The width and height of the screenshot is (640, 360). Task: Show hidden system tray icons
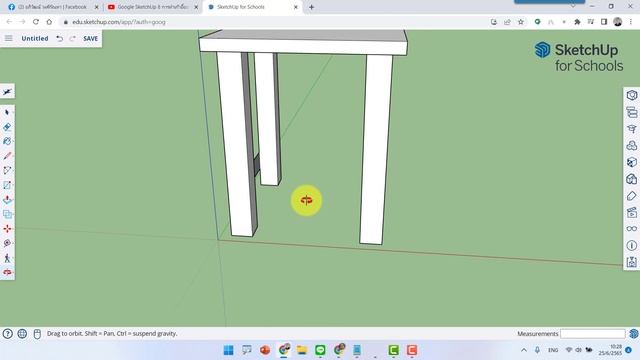[524, 350]
